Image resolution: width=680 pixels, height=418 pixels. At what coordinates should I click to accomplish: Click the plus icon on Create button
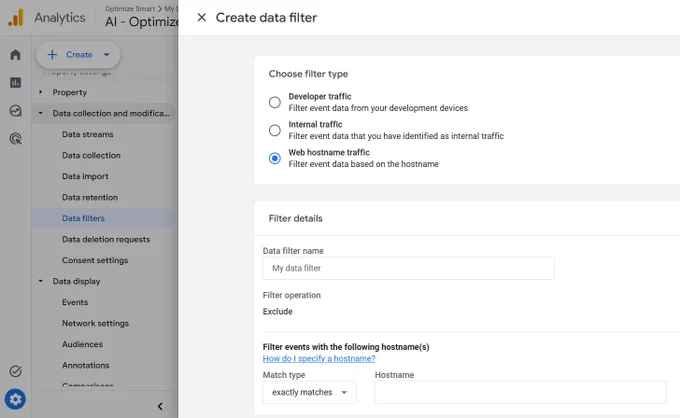point(52,55)
